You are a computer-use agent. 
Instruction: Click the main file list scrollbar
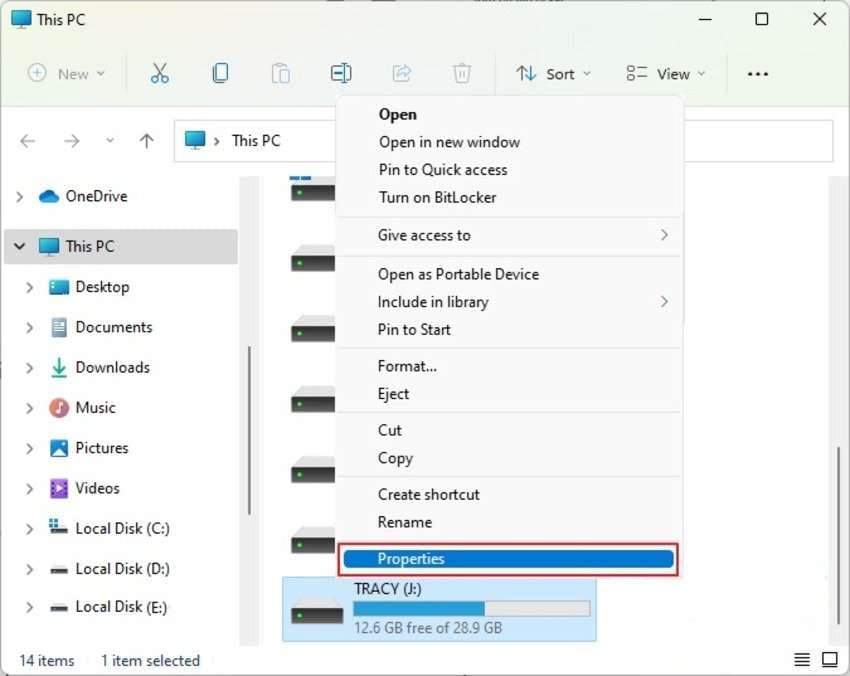pos(839,536)
